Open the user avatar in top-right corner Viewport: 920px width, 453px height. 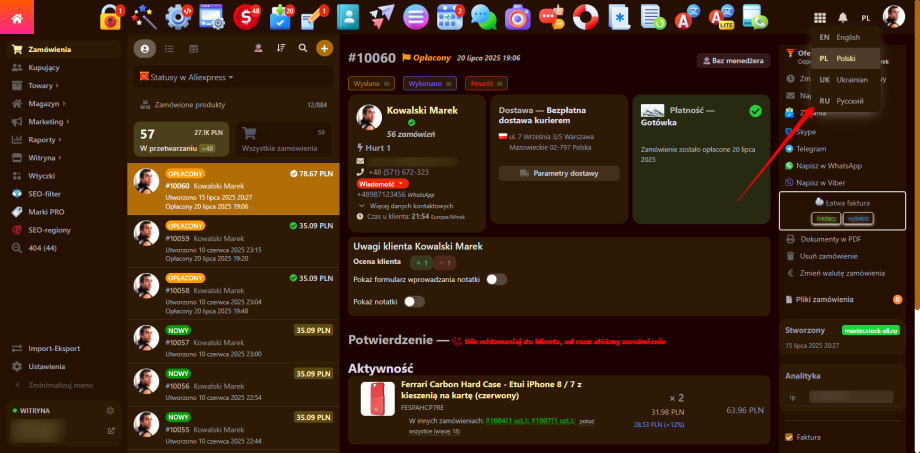tap(894, 17)
